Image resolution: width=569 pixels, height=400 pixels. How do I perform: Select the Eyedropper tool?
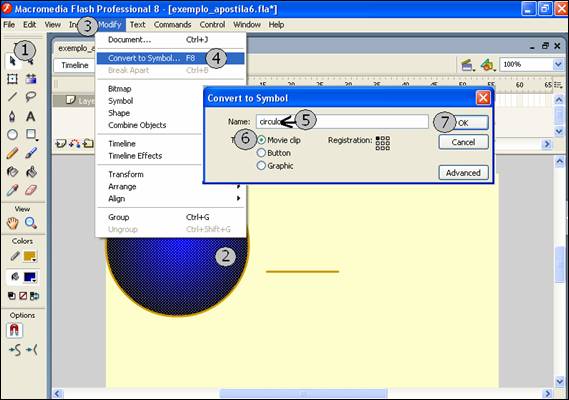point(12,190)
